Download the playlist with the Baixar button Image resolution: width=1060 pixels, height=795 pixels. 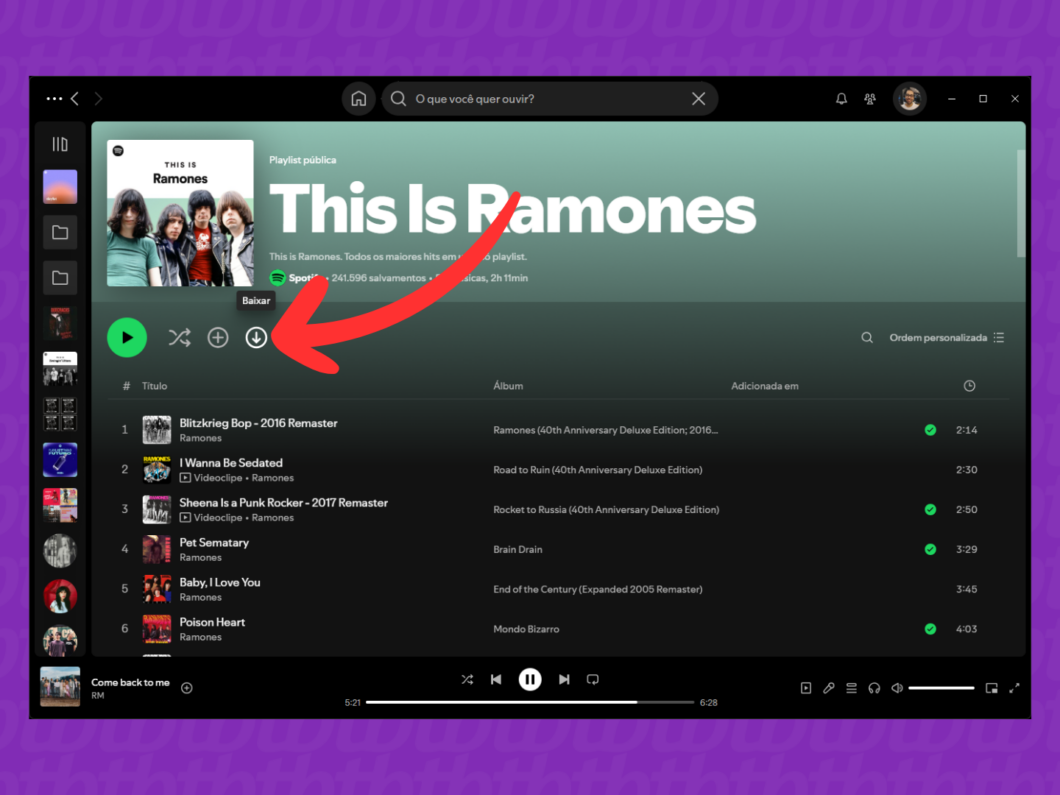[x=256, y=337]
